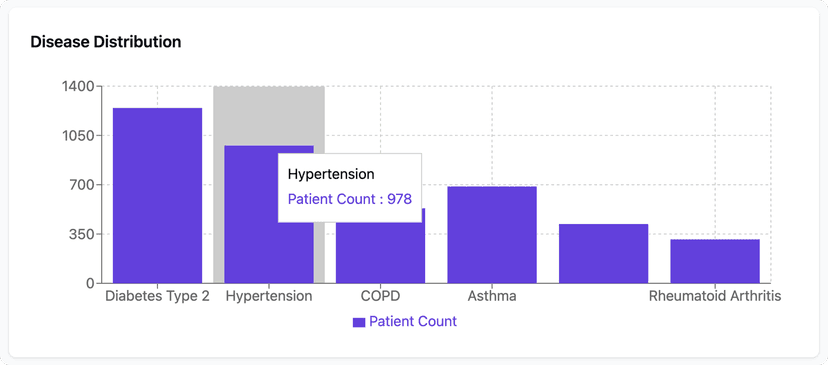Click the Diabetes Type 2 bar
The image size is (828, 365).
tap(157, 195)
